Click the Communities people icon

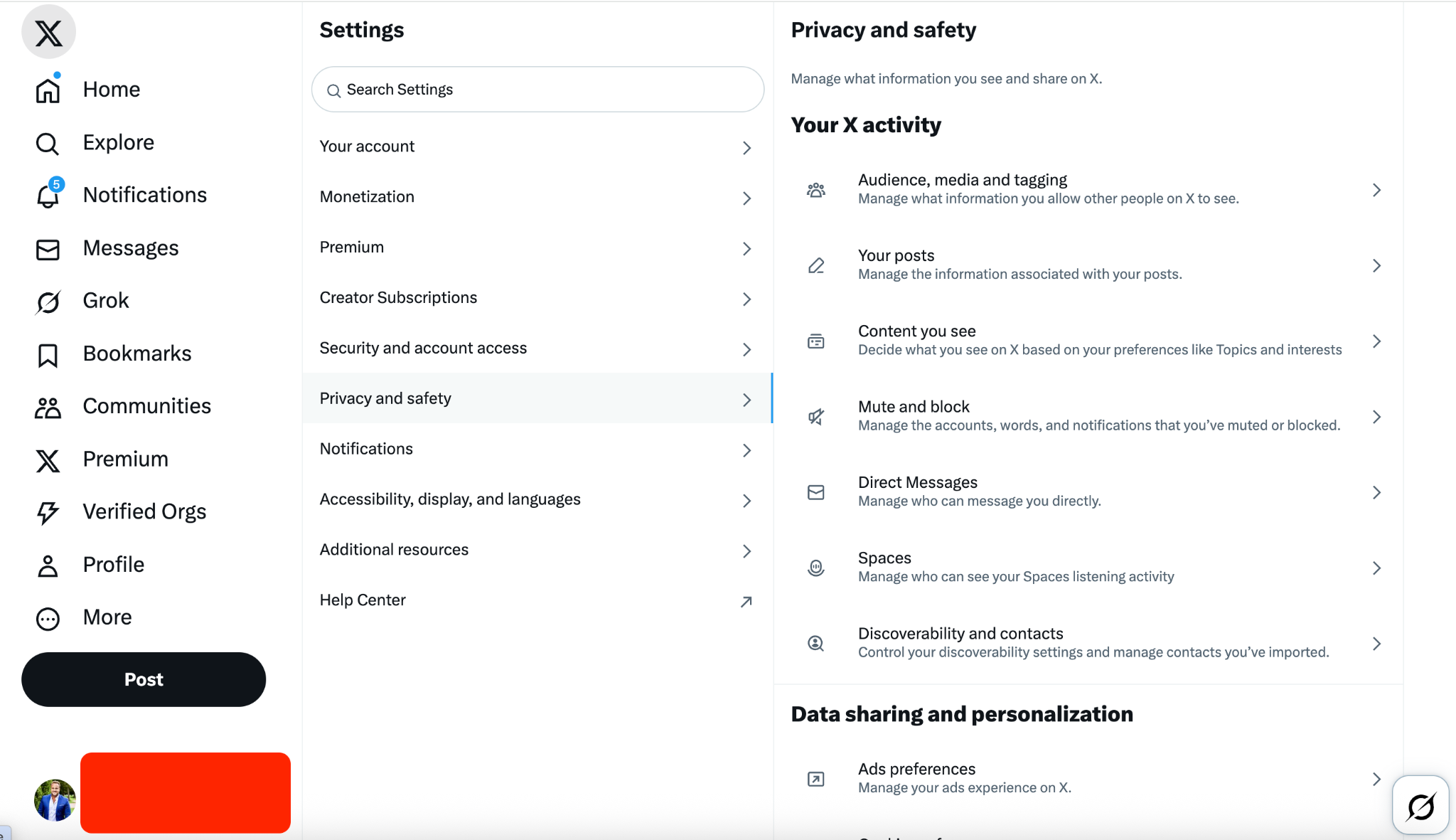pyautogui.click(x=48, y=408)
